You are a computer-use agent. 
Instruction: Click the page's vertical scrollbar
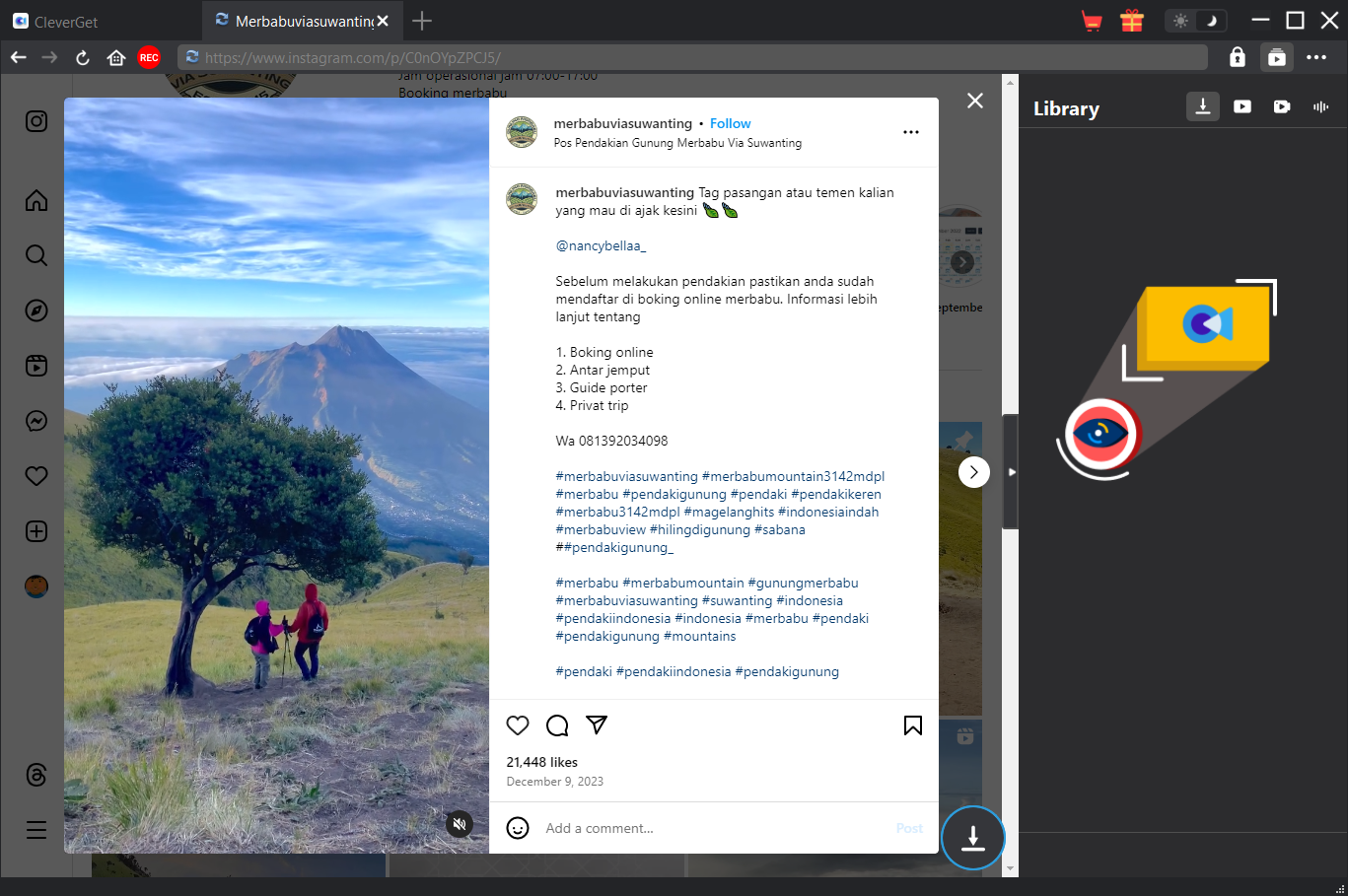tap(1009, 246)
